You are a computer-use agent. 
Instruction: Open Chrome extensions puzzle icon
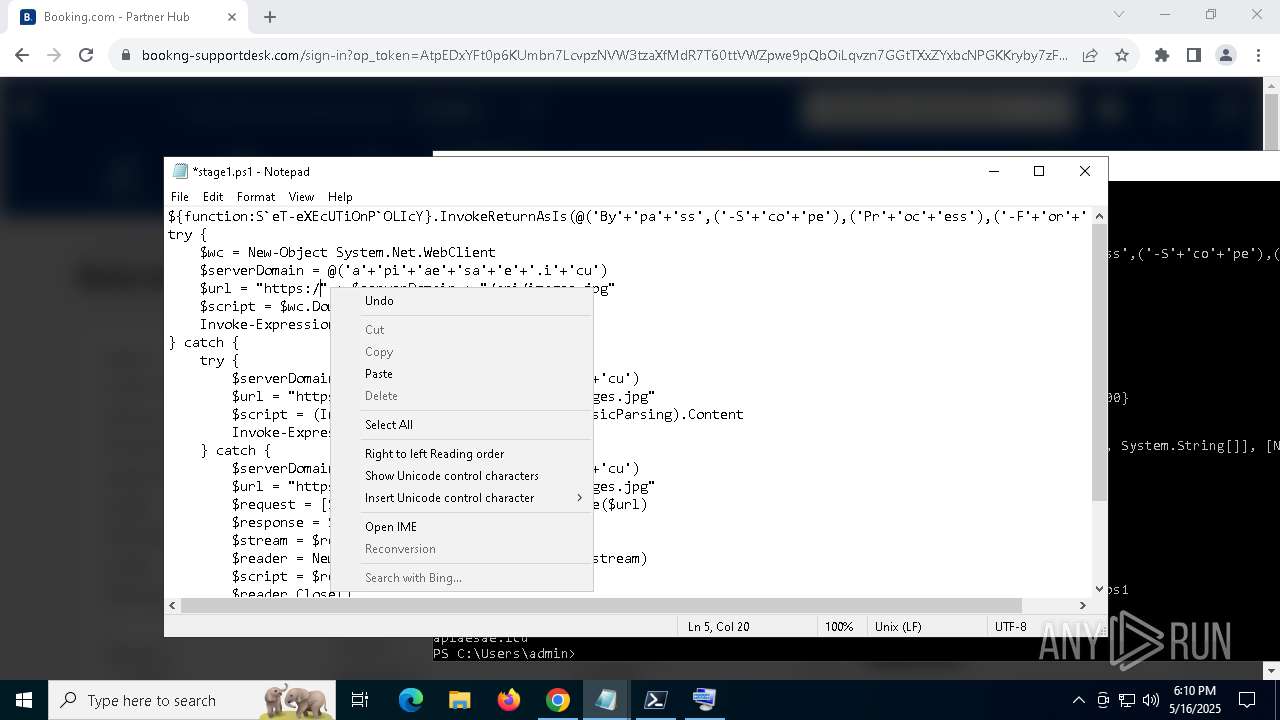pos(1162,56)
